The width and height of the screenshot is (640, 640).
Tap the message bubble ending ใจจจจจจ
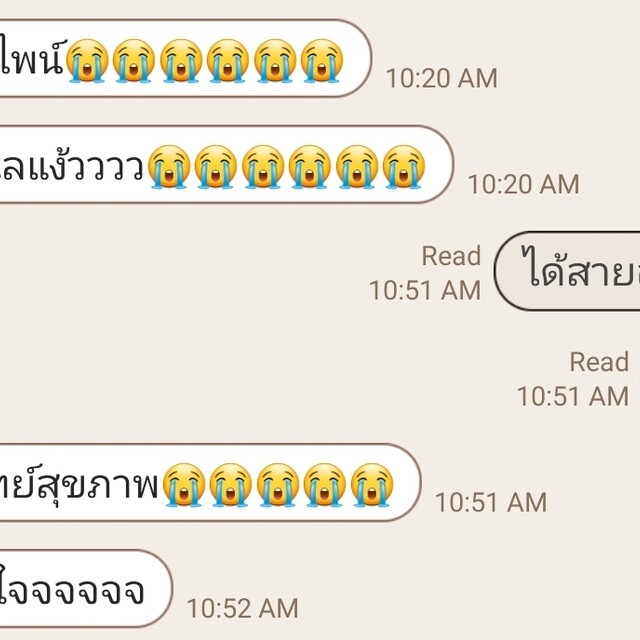tap(86, 589)
